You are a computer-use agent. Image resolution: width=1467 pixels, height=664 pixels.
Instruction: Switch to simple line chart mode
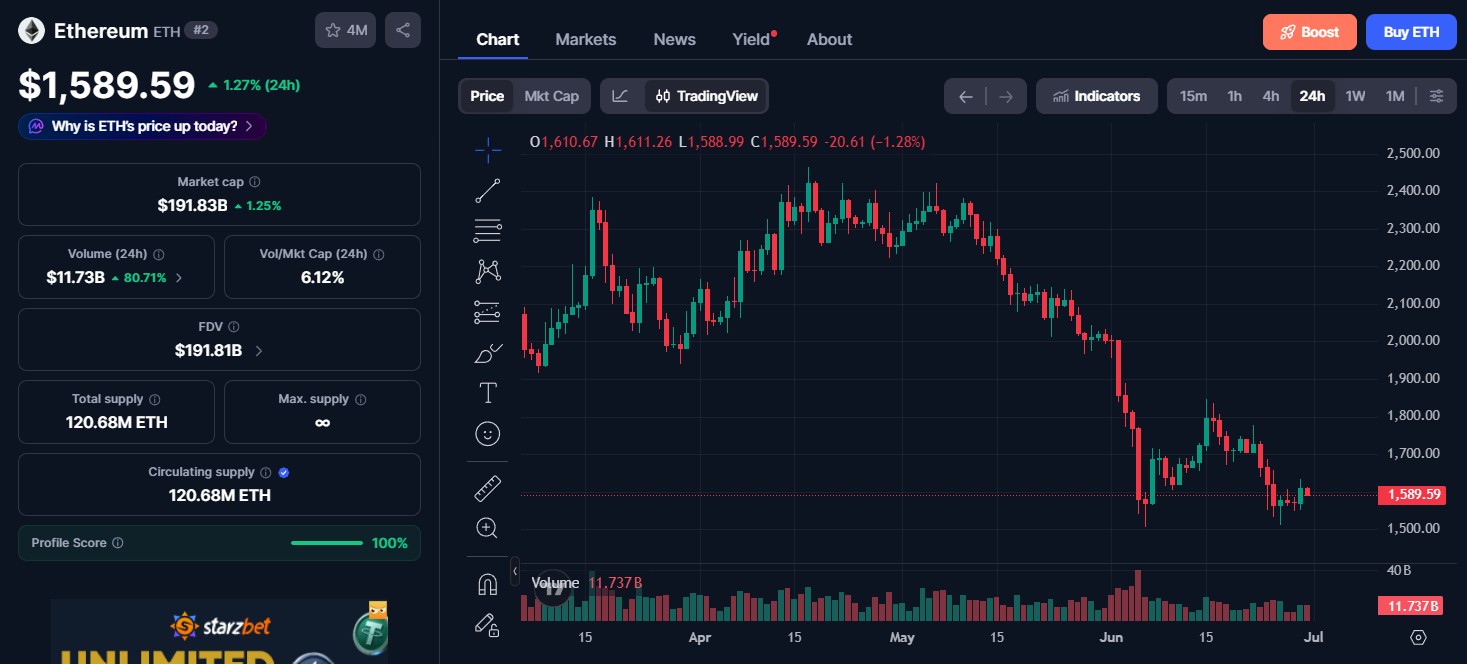coord(621,96)
